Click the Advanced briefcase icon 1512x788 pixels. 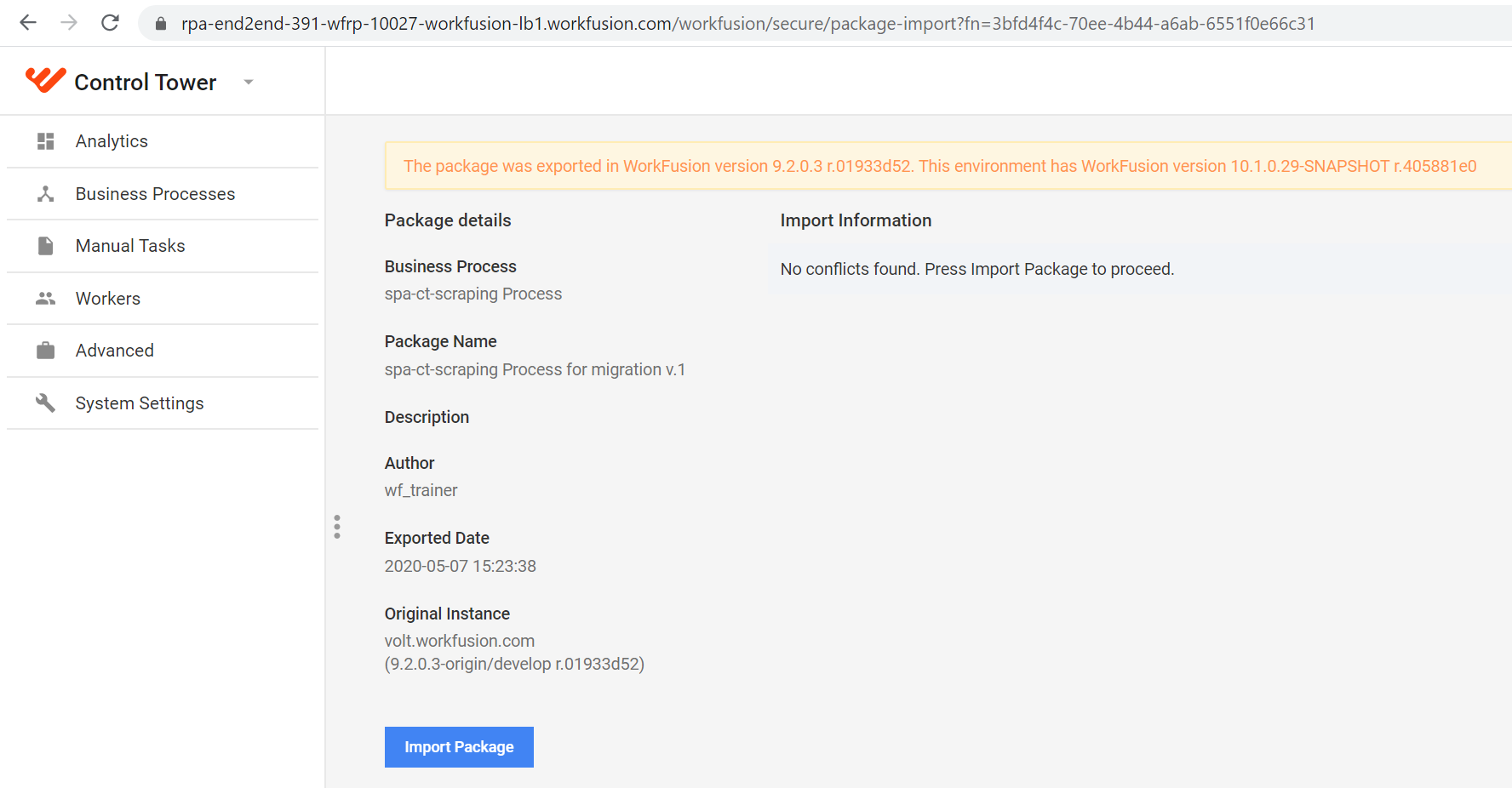coord(46,351)
